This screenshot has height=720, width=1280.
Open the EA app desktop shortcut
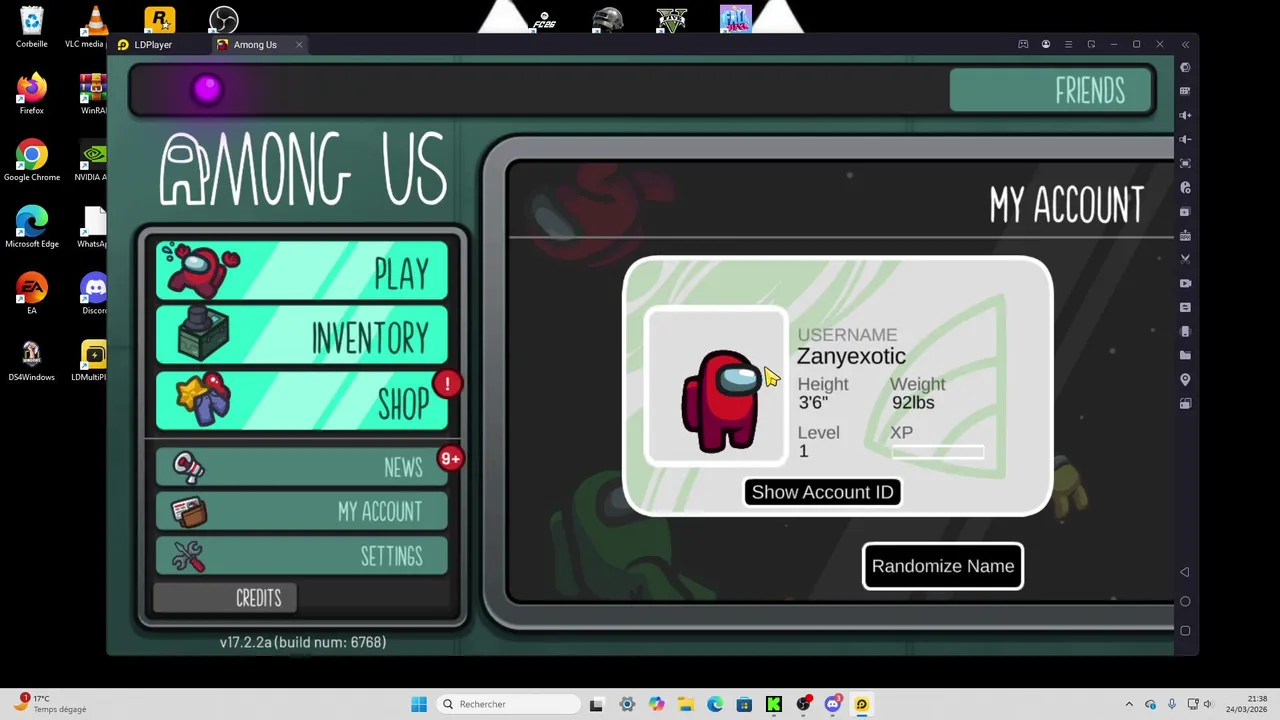[x=32, y=293]
